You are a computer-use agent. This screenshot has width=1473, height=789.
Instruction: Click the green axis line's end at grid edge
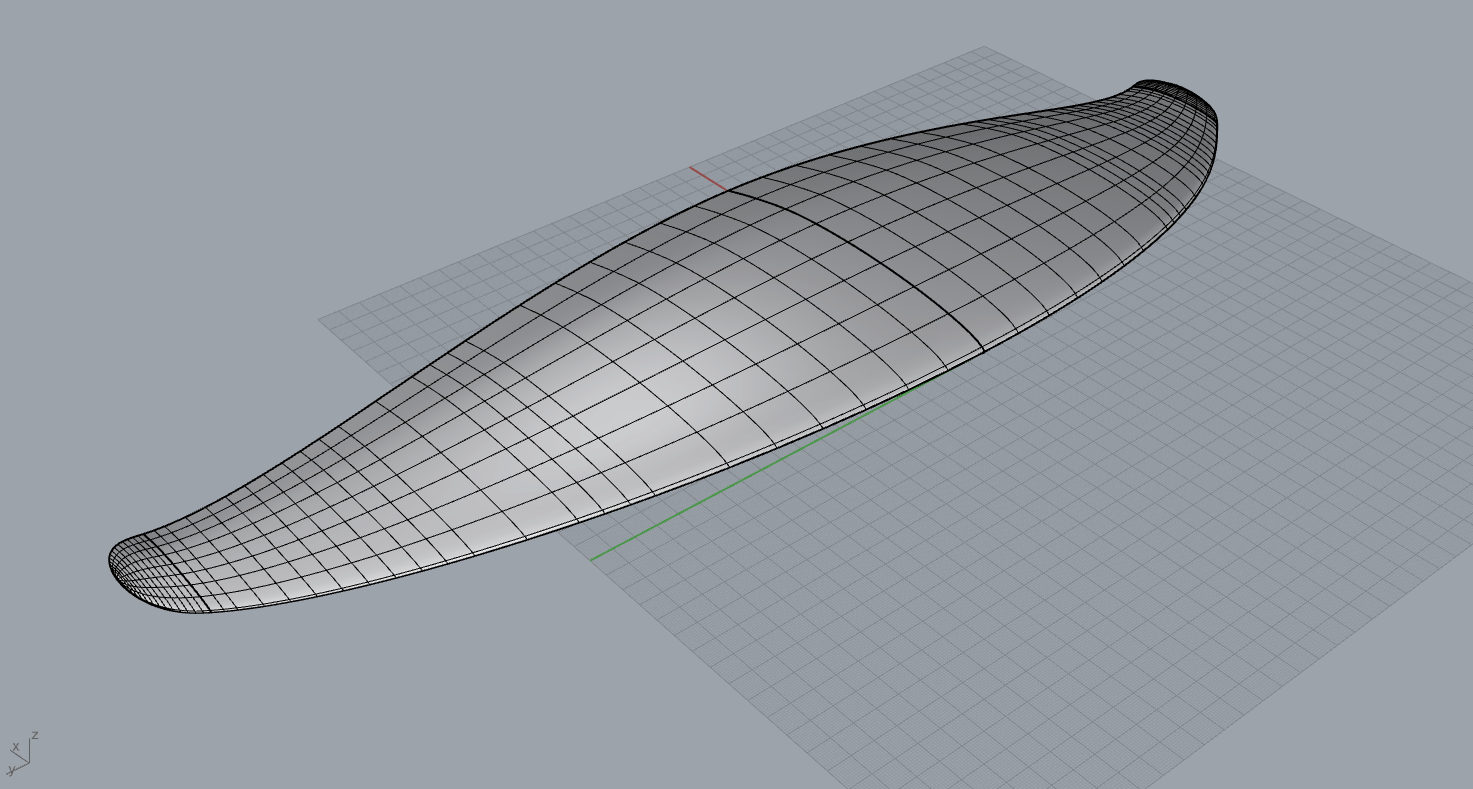pos(591,560)
